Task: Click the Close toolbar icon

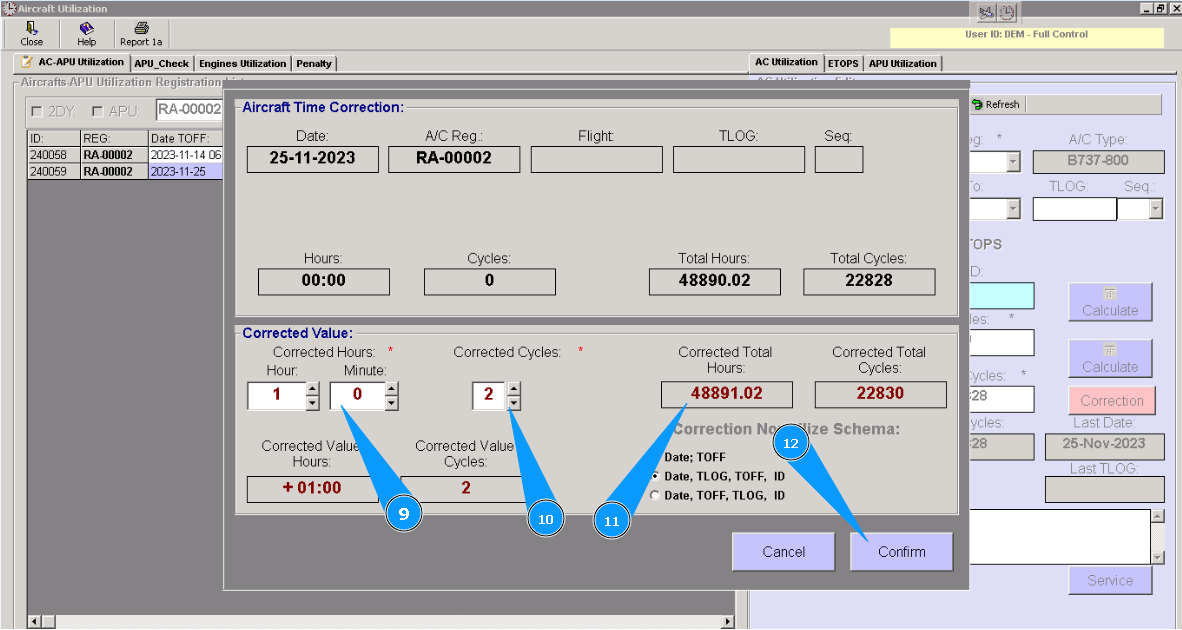Action: pos(31,34)
